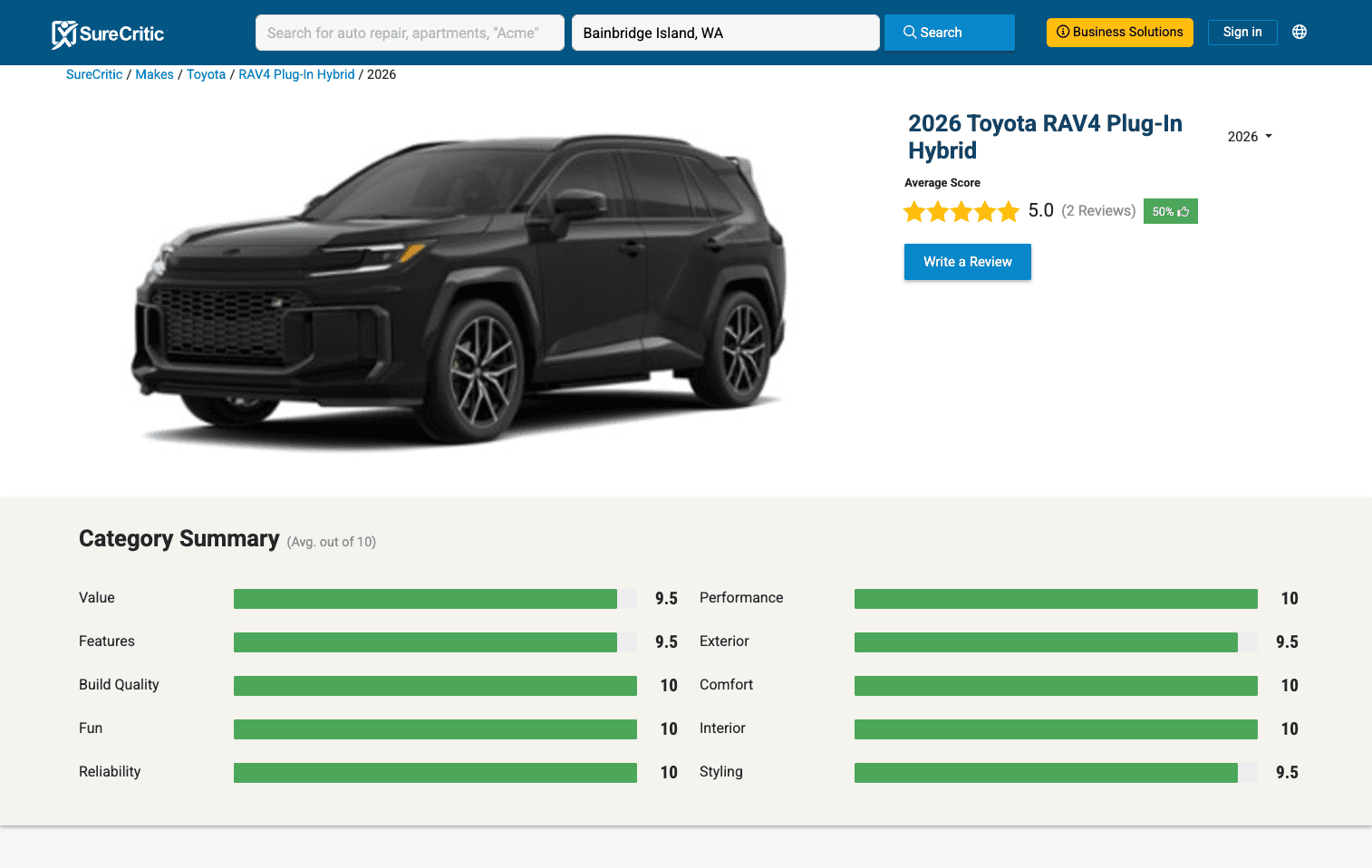Viewport: 1372px width, 868px height.
Task: Click the Value score bar
Action: [435, 599]
